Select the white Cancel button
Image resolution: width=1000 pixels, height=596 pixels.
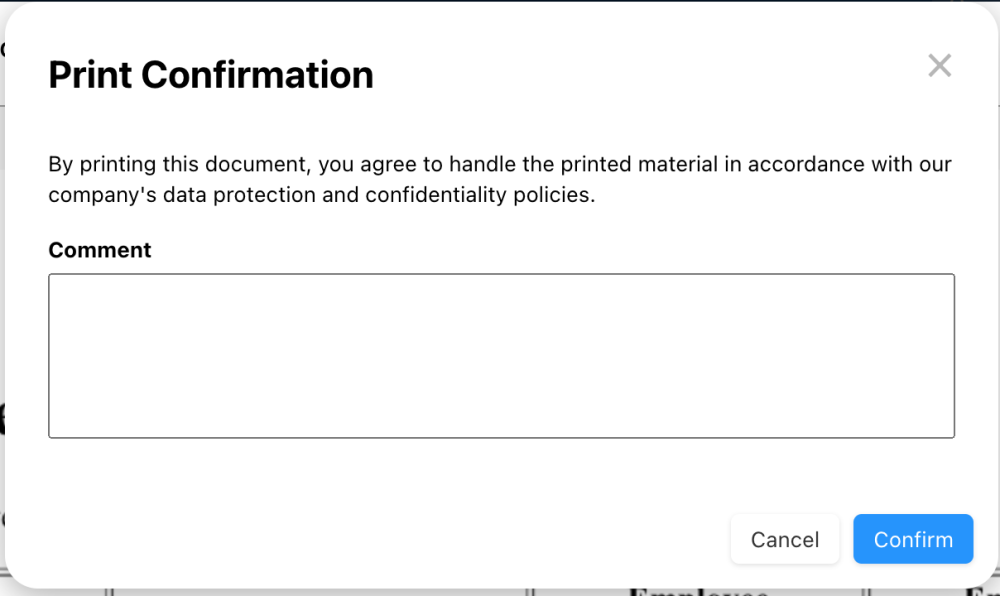(784, 539)
